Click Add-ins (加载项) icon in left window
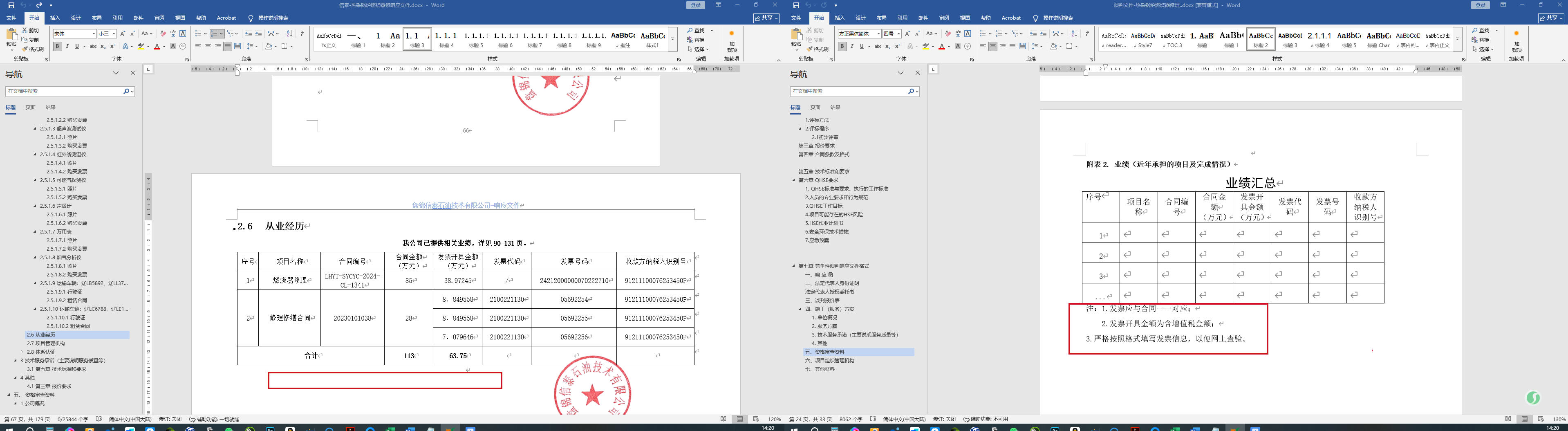 point(732,40)
